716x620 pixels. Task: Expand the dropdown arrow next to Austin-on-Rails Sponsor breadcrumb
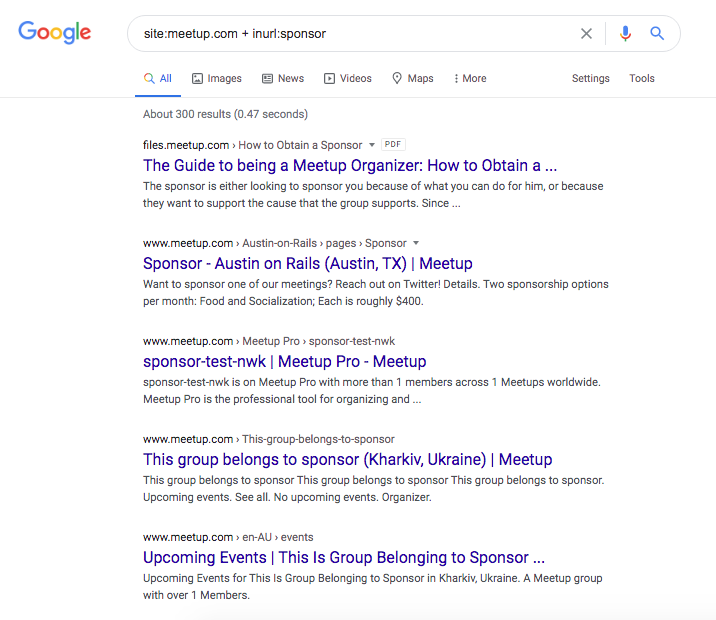coord(416,243)
